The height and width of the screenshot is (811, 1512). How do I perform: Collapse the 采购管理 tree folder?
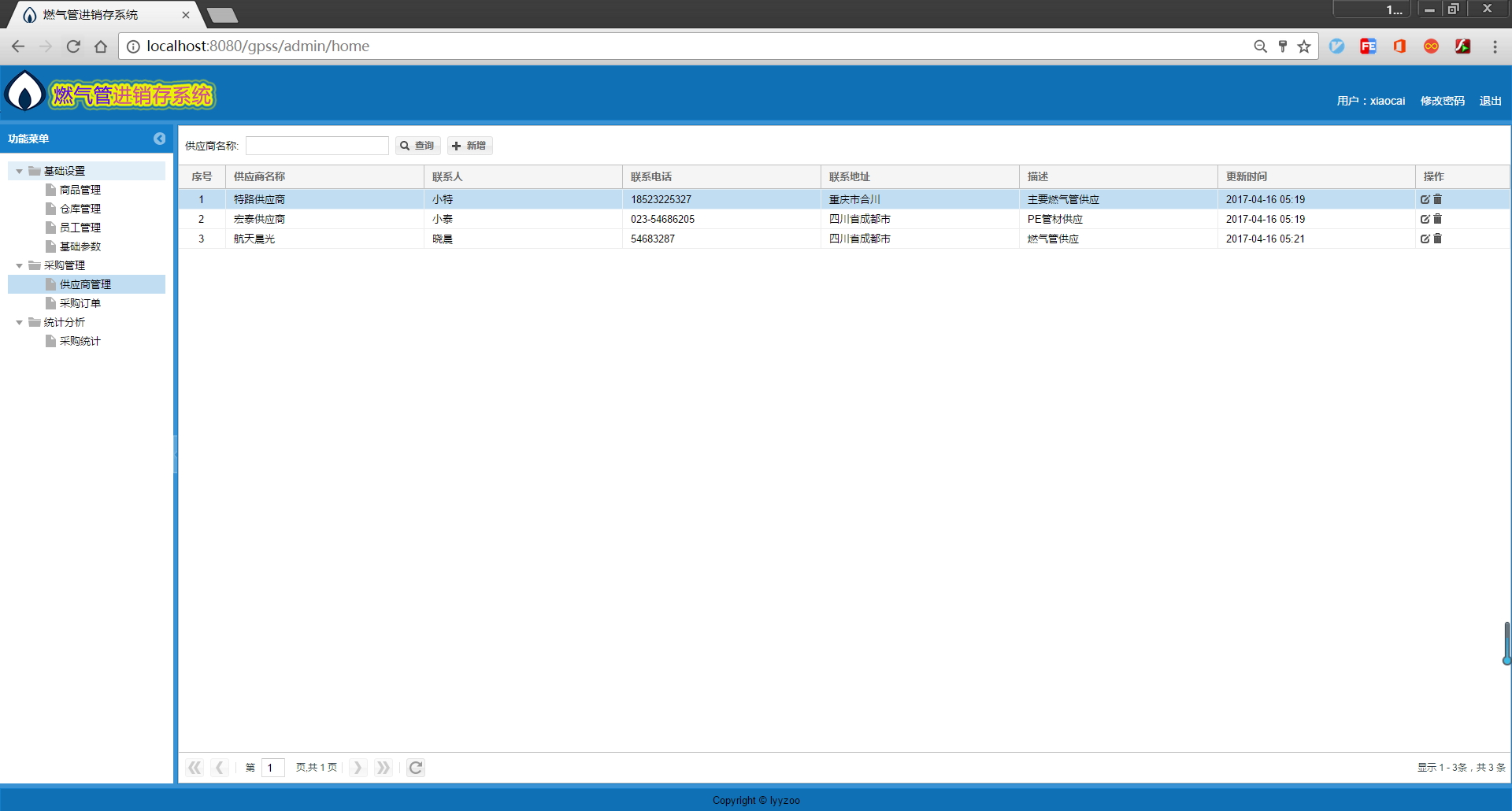pyautogui.click(x=20, y=265)
